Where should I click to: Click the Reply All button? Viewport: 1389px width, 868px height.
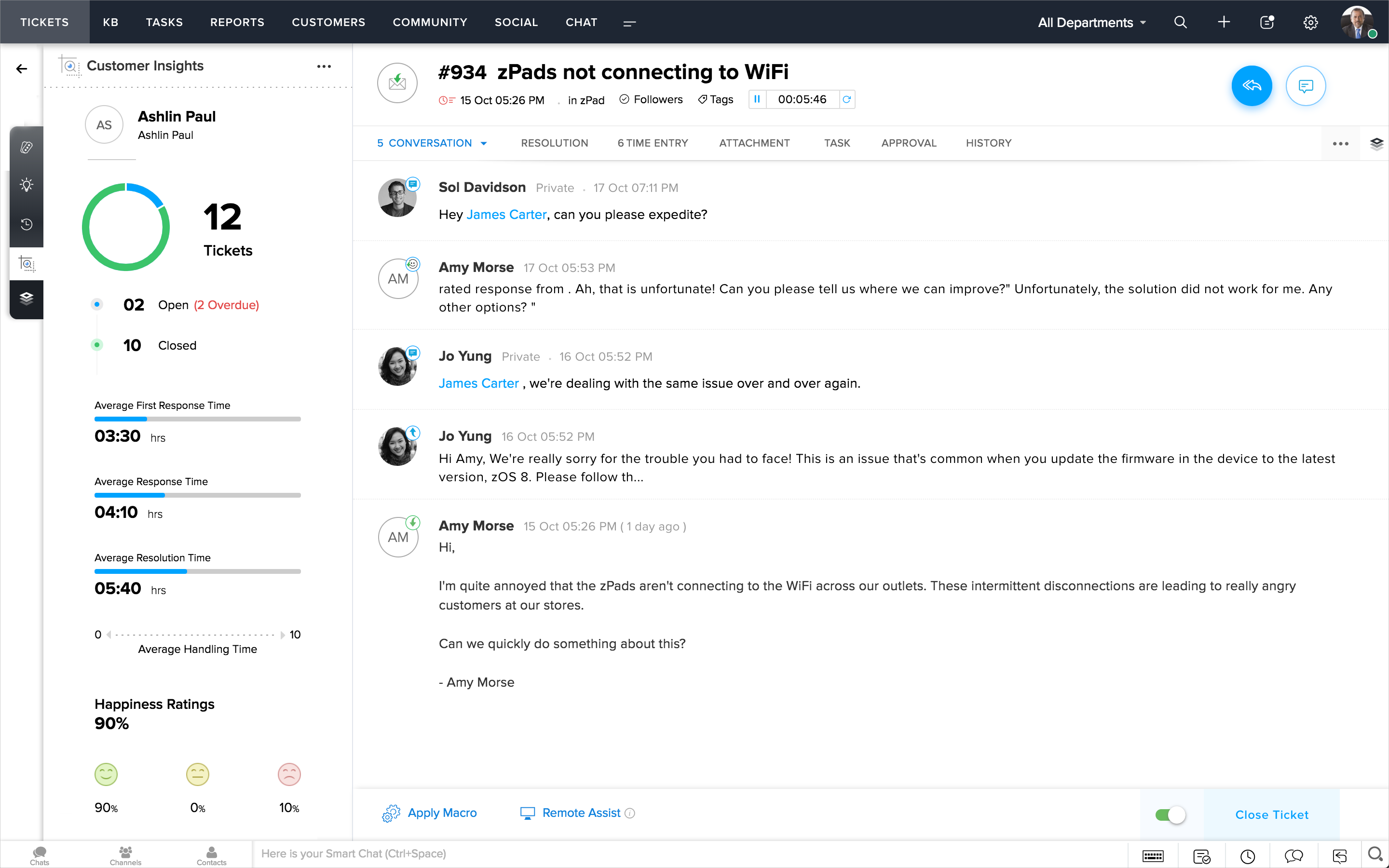click(x=1251, y=86)
